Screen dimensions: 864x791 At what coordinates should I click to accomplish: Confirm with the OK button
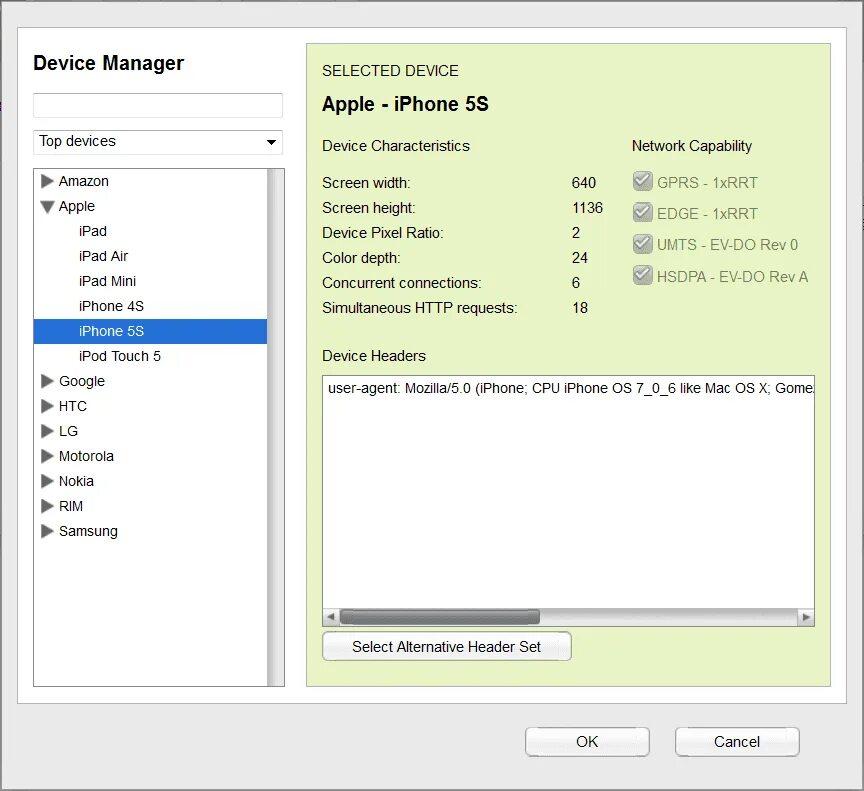(x=587, y=742)
